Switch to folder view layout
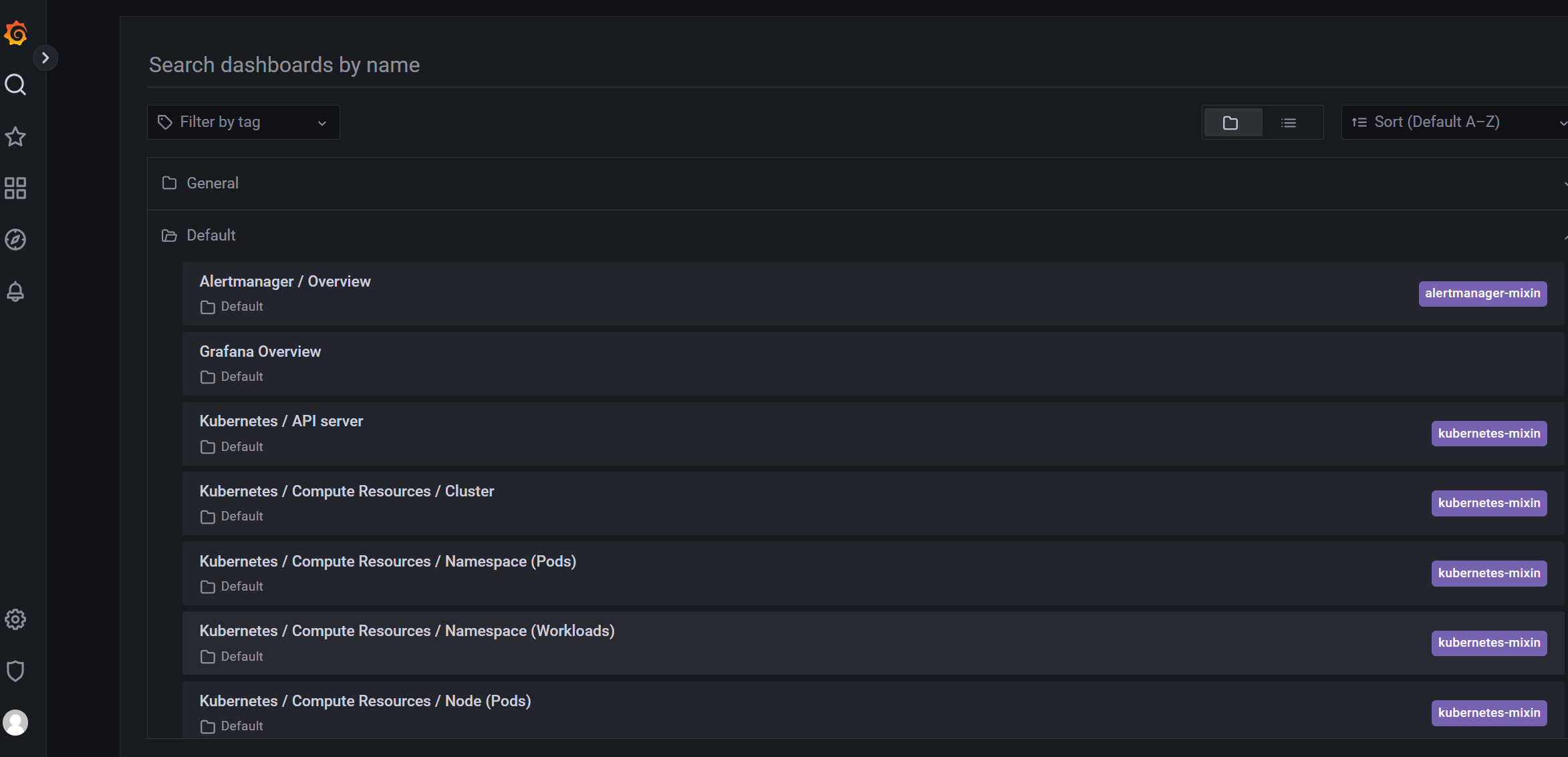1568x757 pixels. [x=1231, y=123]
